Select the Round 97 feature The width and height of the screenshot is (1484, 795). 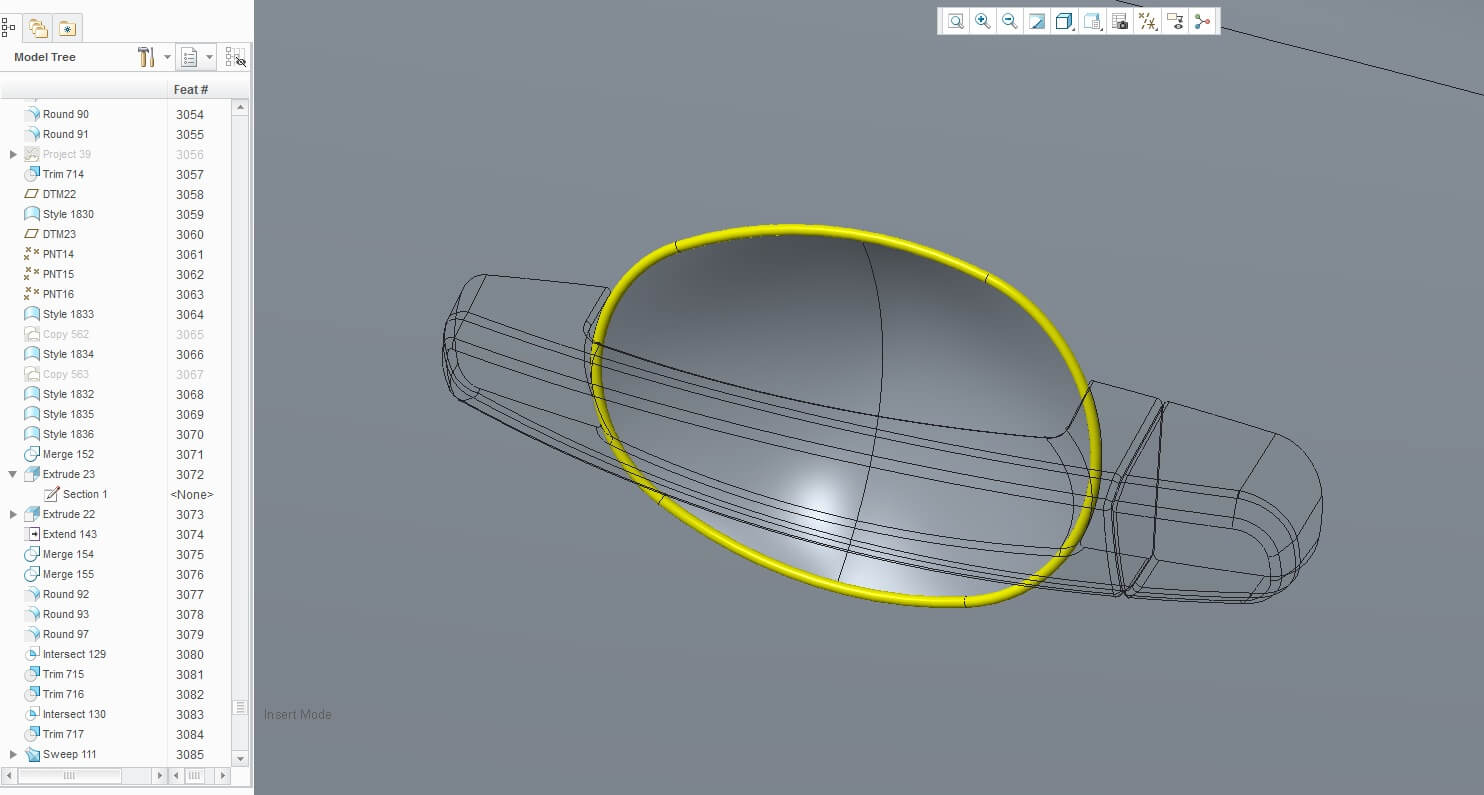tap(65, 634)
